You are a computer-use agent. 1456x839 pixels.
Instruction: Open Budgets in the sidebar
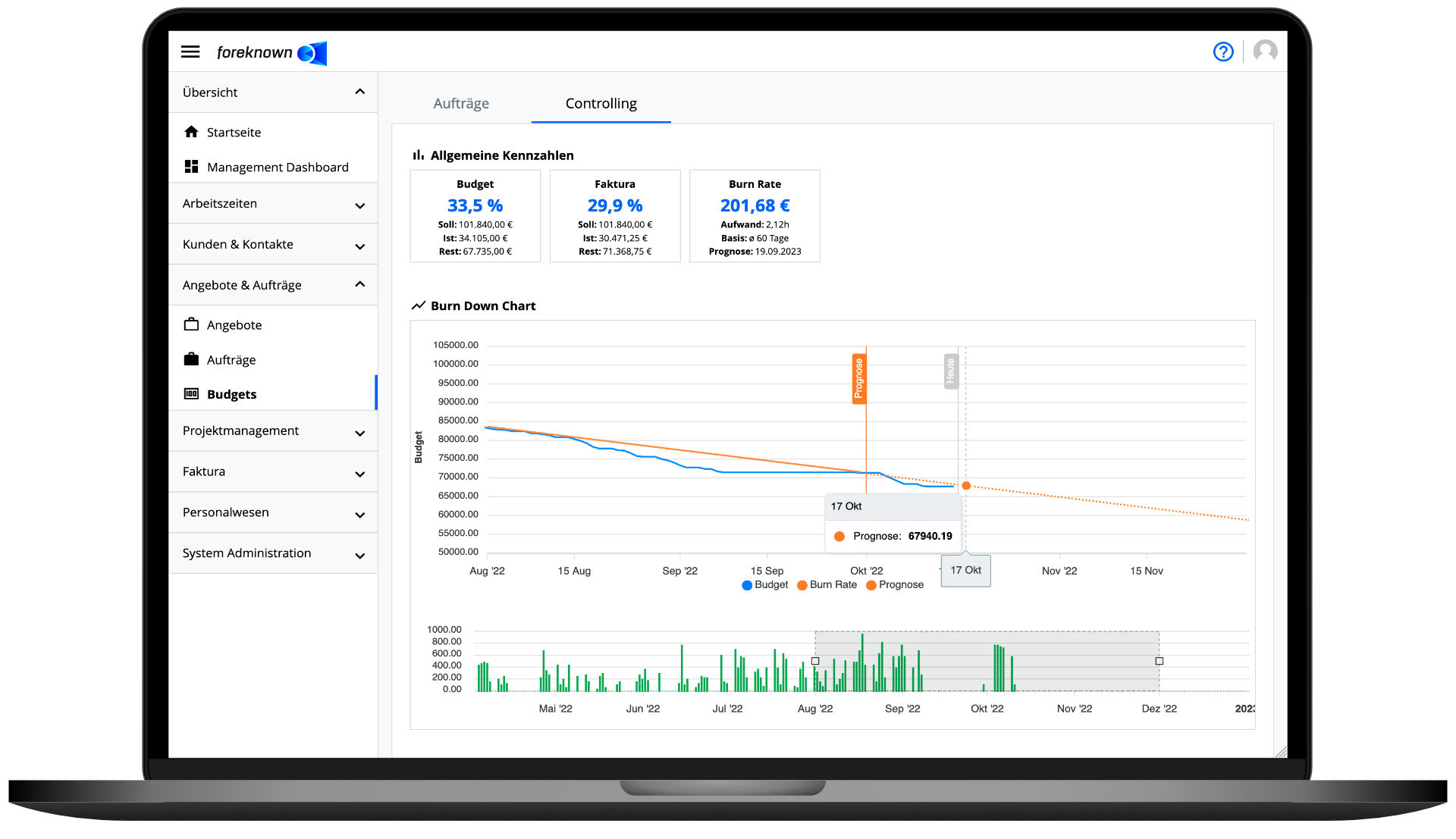click(x=273, y=394)
